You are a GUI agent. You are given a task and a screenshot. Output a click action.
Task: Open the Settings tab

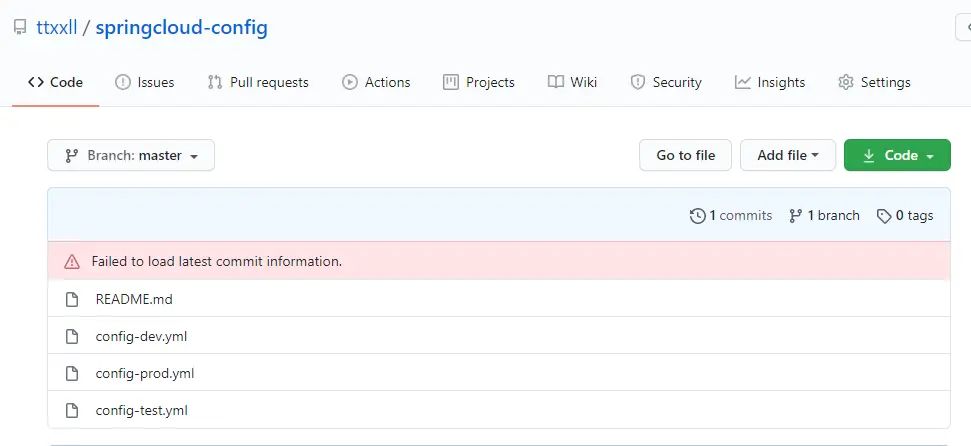click(x=874, y=82)
